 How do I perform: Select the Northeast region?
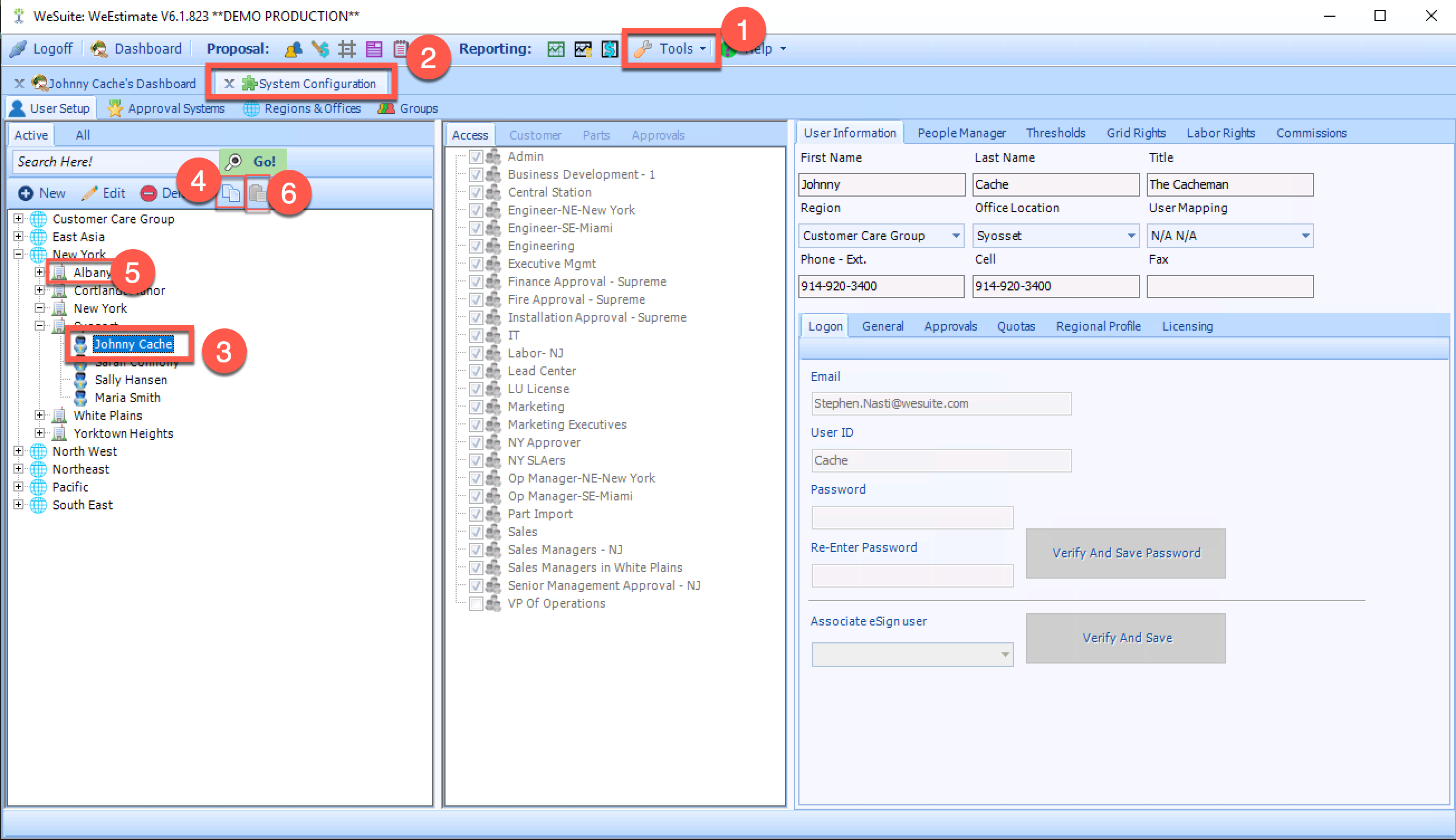[x=81, y=470]
